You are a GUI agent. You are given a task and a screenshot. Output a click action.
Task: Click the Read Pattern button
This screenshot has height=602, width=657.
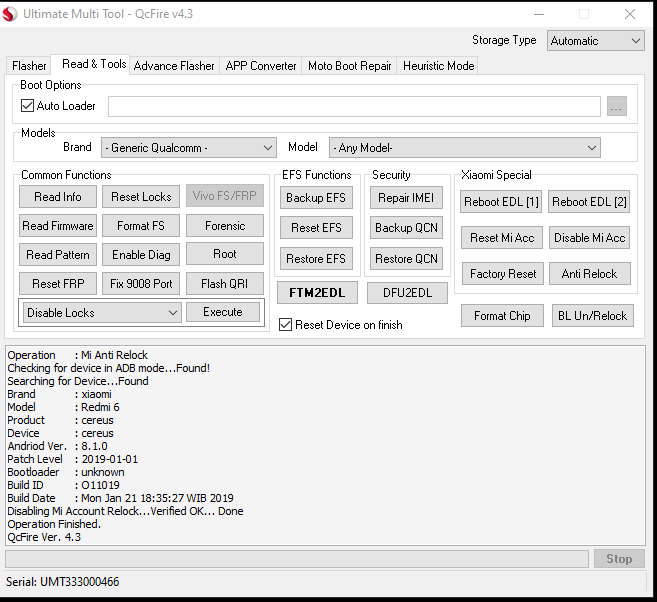pos(58,255)
